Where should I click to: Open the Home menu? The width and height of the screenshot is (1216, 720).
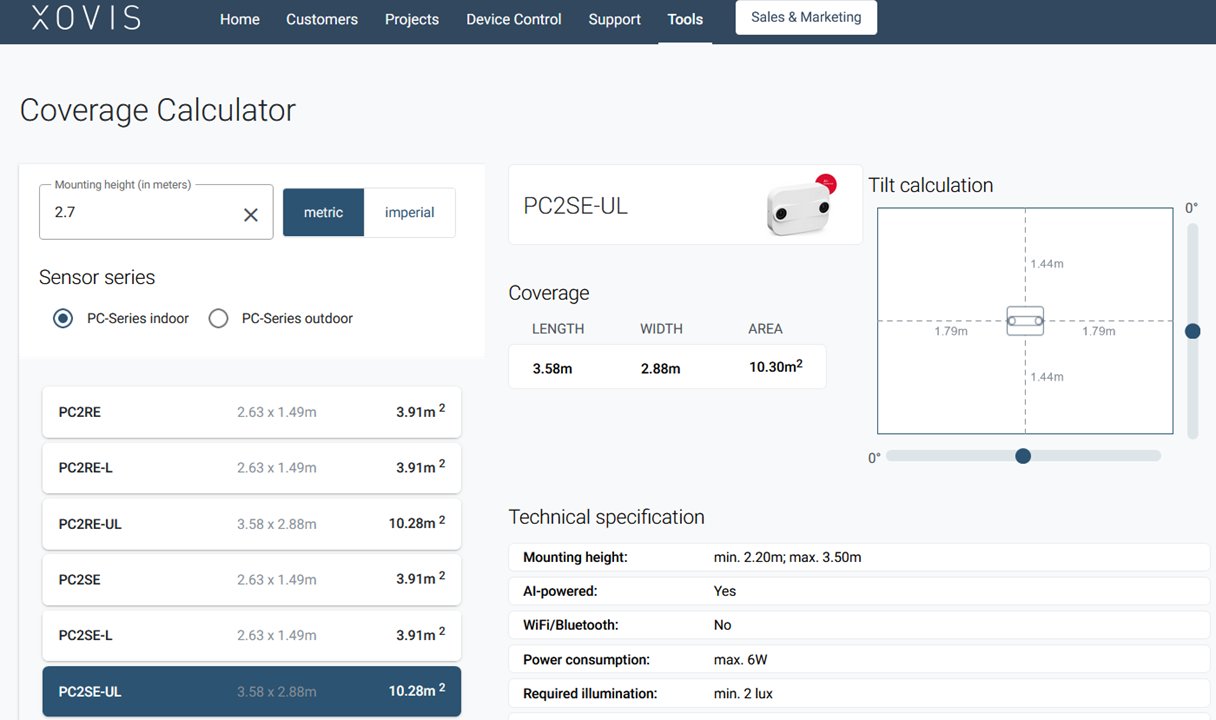pos(240,20)
